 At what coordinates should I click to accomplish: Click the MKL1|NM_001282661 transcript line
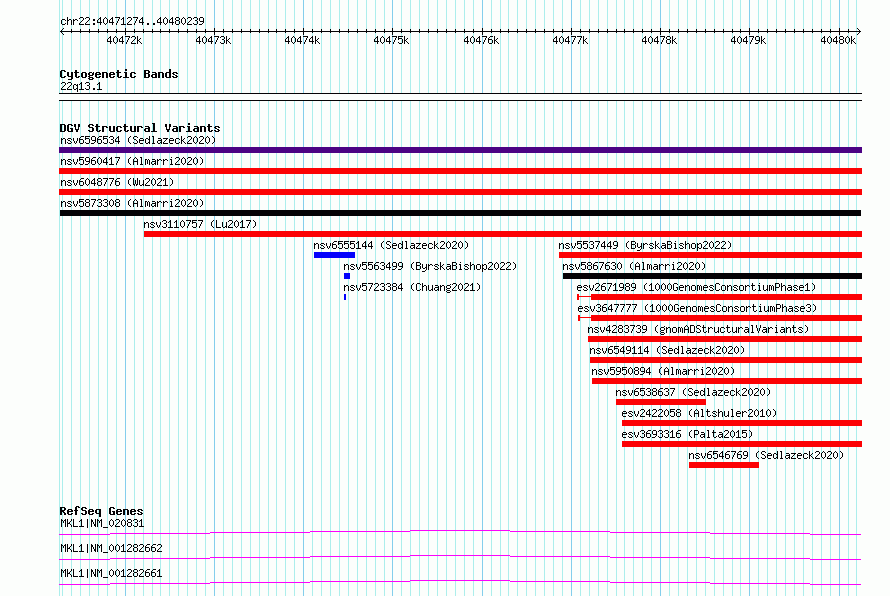(x=460, y=582)
